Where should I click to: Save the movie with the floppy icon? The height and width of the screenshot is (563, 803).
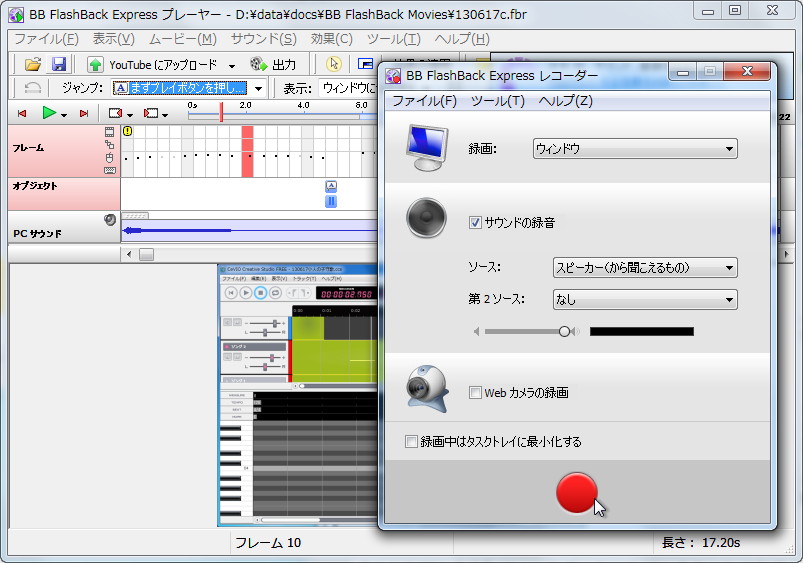59,64
